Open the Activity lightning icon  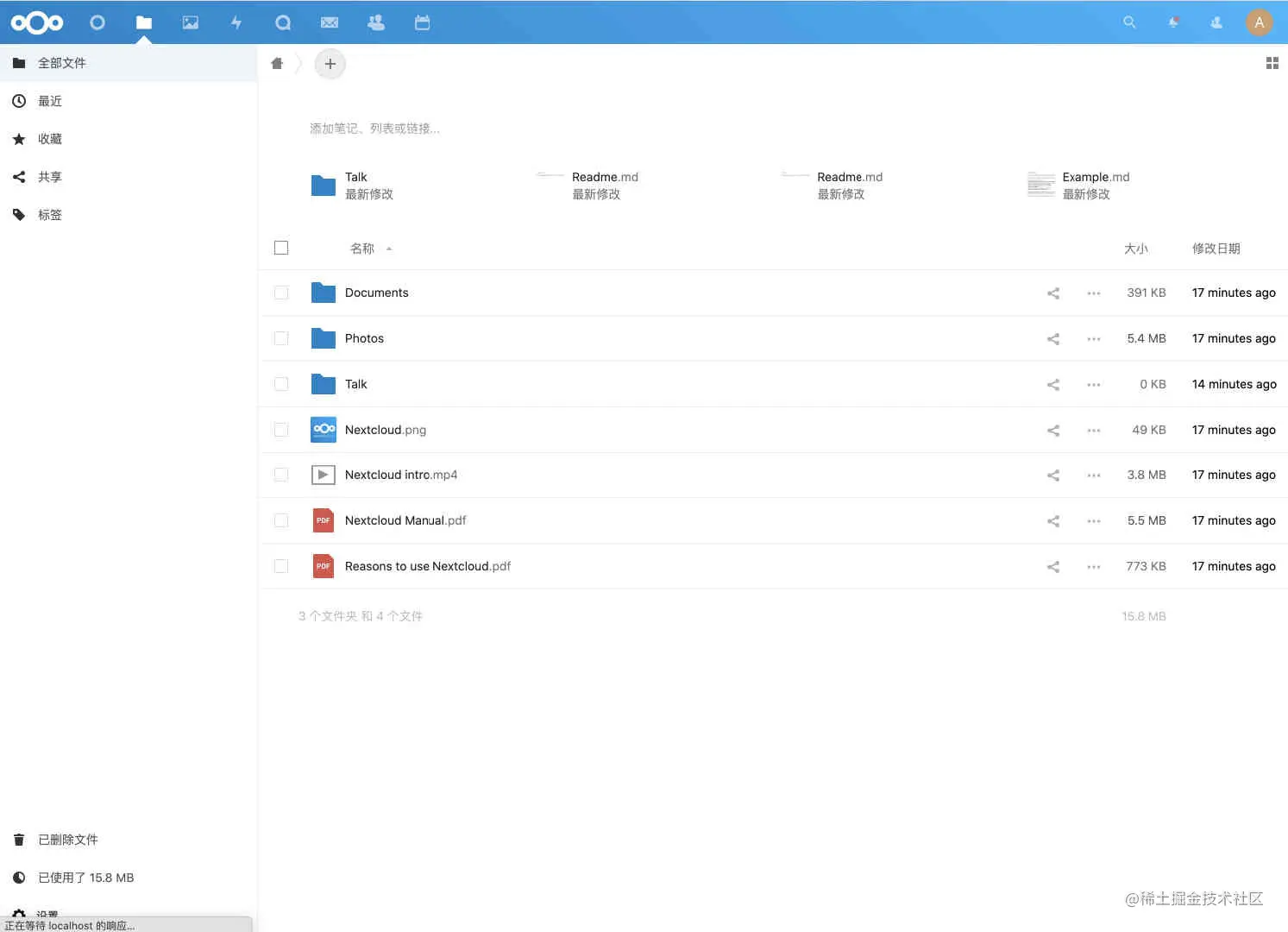(236, 22)
